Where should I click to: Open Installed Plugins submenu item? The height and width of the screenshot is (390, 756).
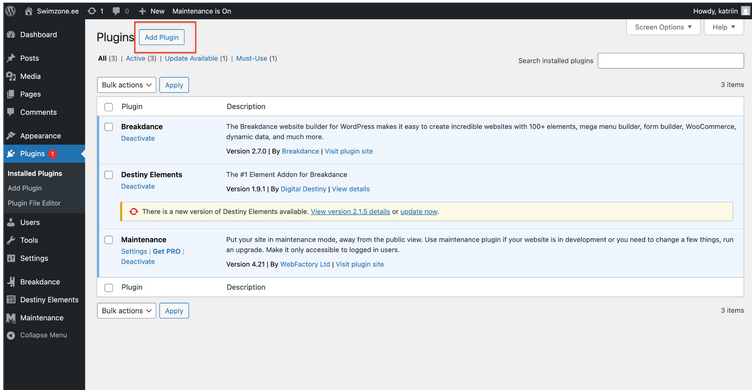(x=35, y=174)
